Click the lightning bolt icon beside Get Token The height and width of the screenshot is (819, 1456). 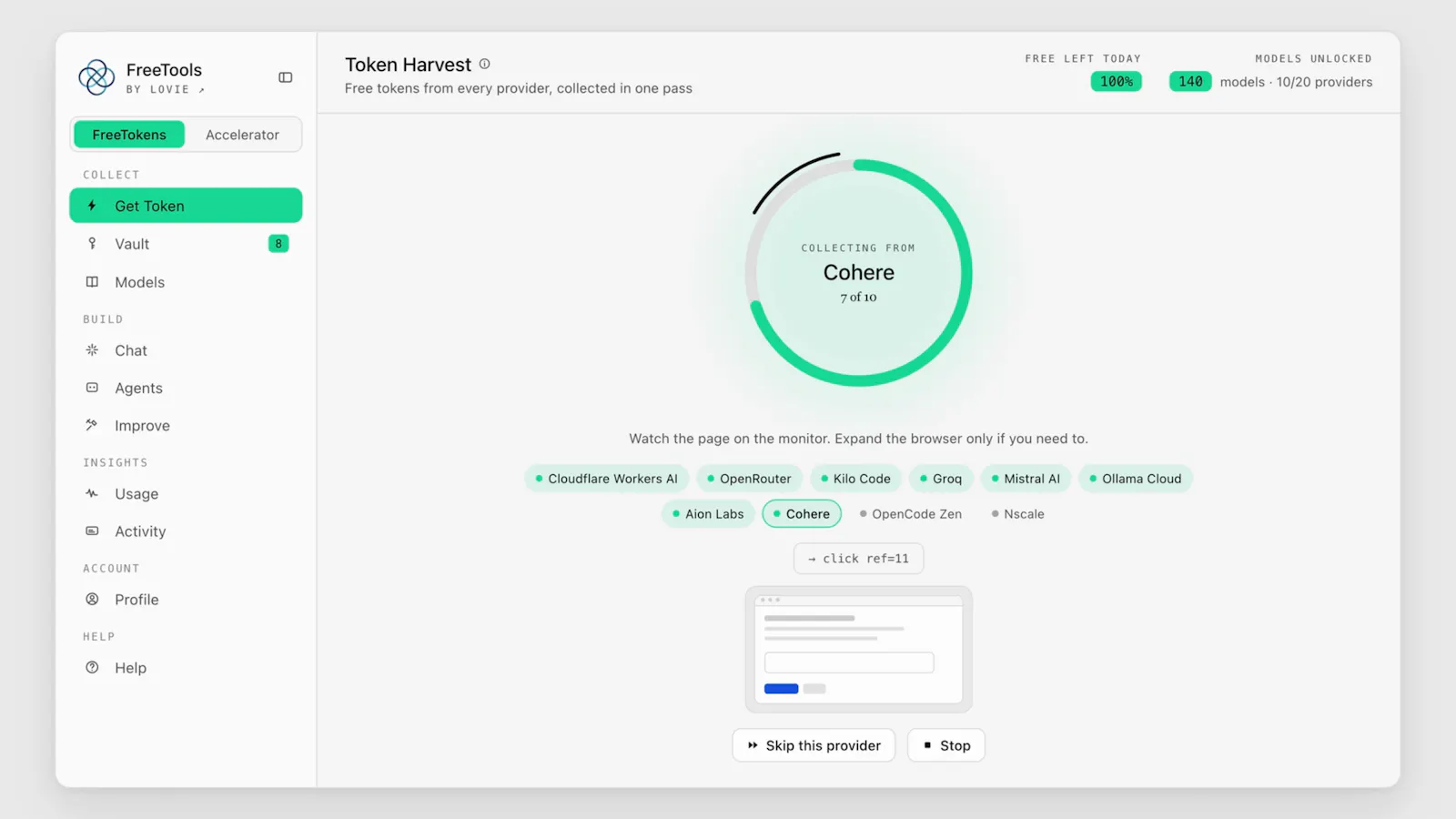[92, 206]
